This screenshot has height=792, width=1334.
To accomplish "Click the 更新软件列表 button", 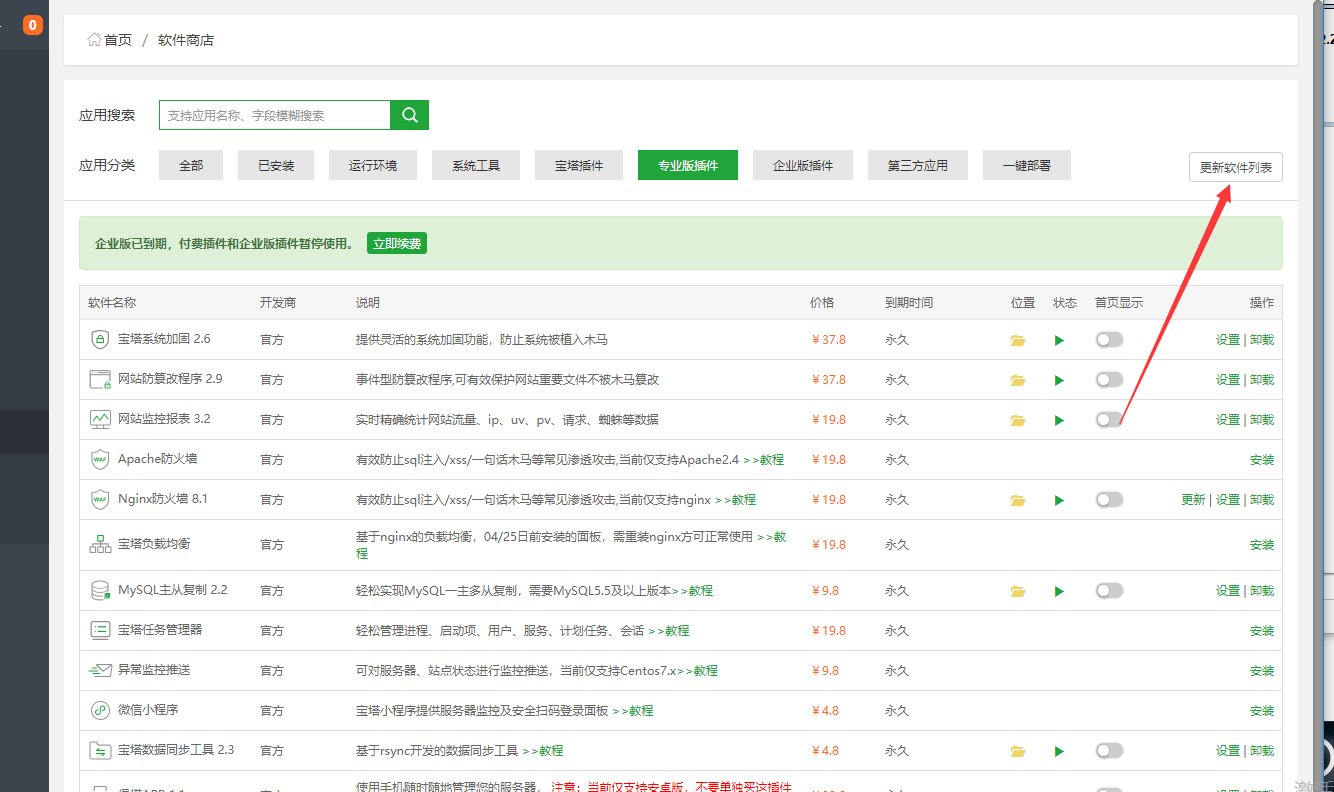I will click(x=1235, y=167).
